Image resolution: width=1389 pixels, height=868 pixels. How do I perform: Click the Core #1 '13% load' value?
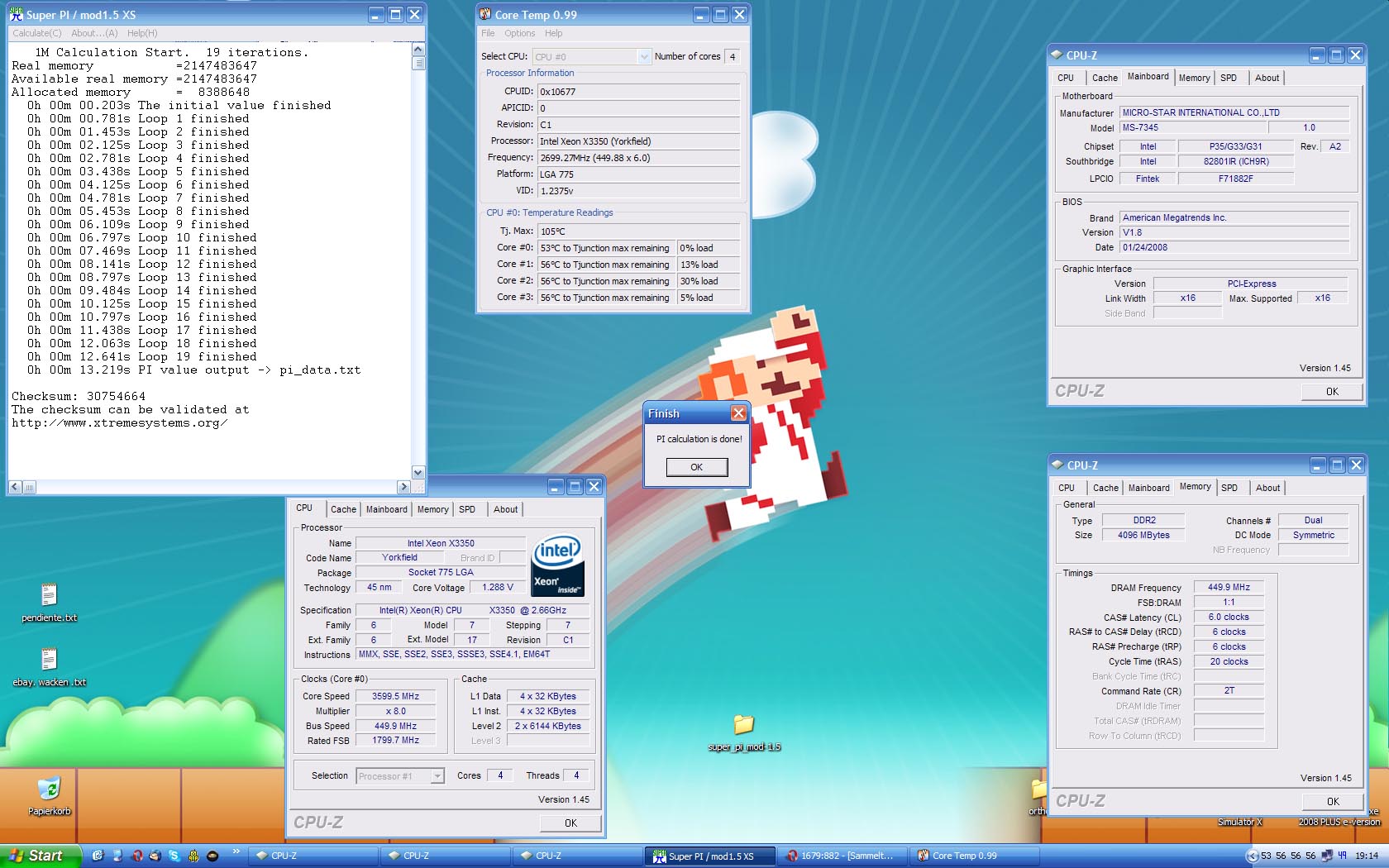point(709,265)
